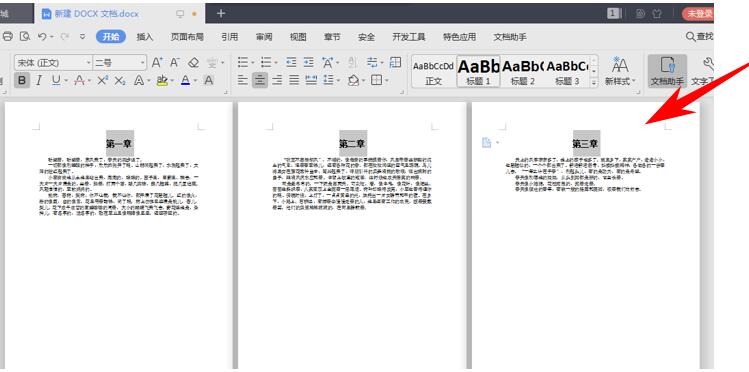Apply text effects (outlined A)
The height and width of the screenshot is (372, 749).
pos(139,80)
